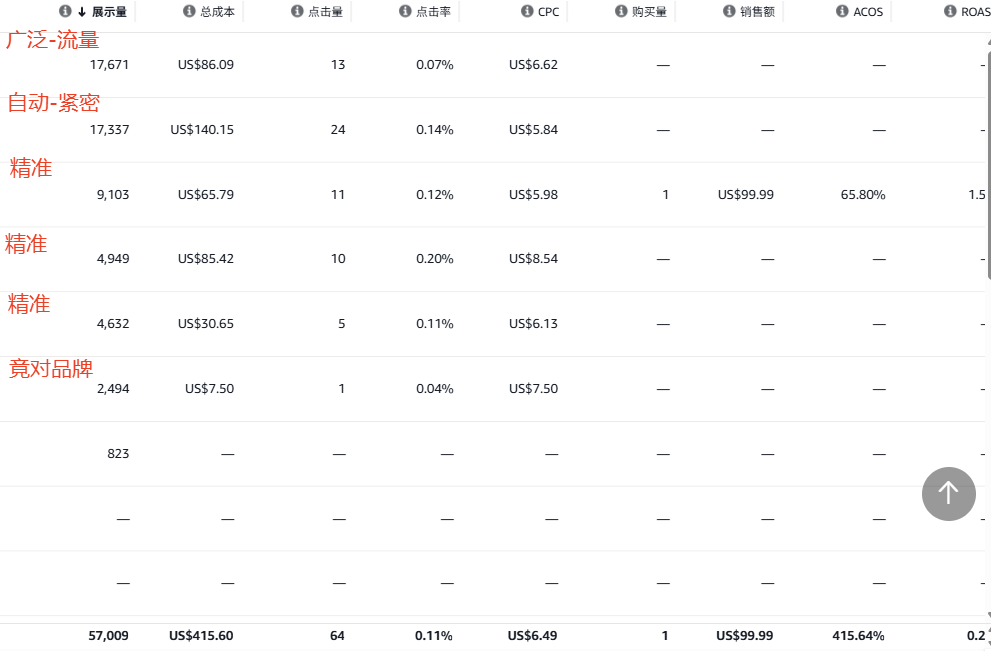Click the US$99.99 sales cell in 精准 row
Image resolution: width=991 pixels, height=651 pixels.
[745, 195]
